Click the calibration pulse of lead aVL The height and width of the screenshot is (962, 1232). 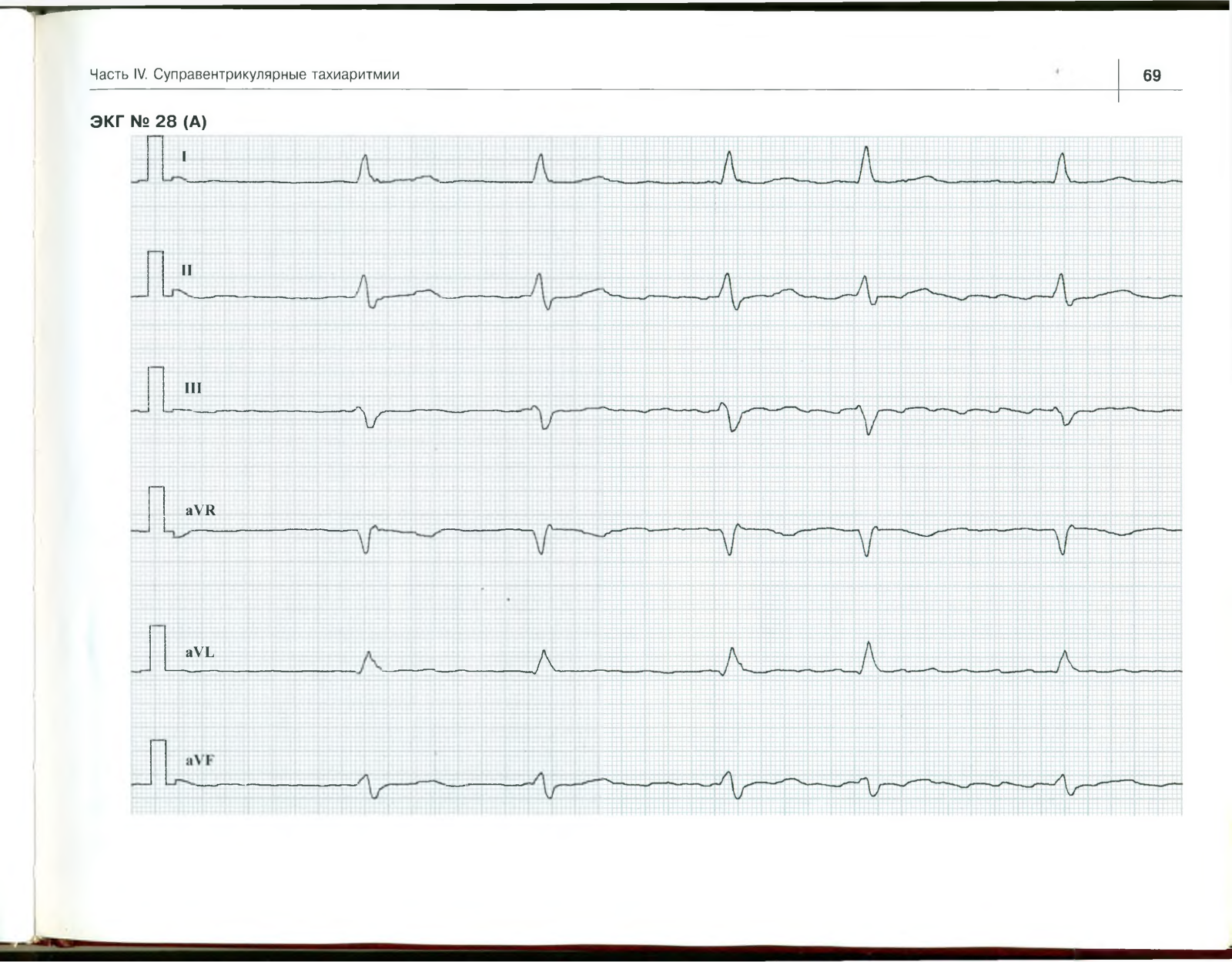(158, 649)
